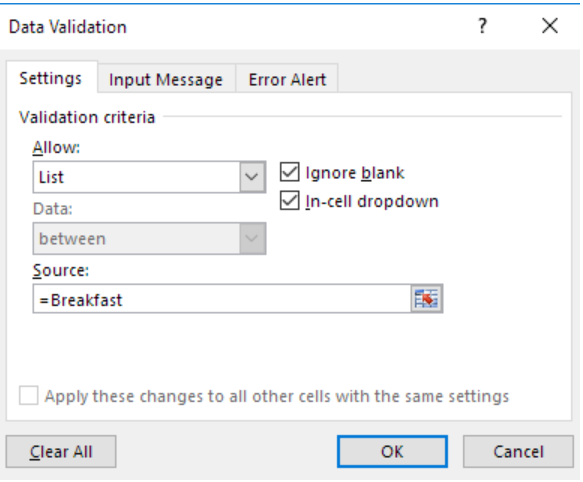This screenshot has width=583, height=482.
Task: Uncheck the In-cell dropdown checkbox
Action: click(x=289, y=201)
